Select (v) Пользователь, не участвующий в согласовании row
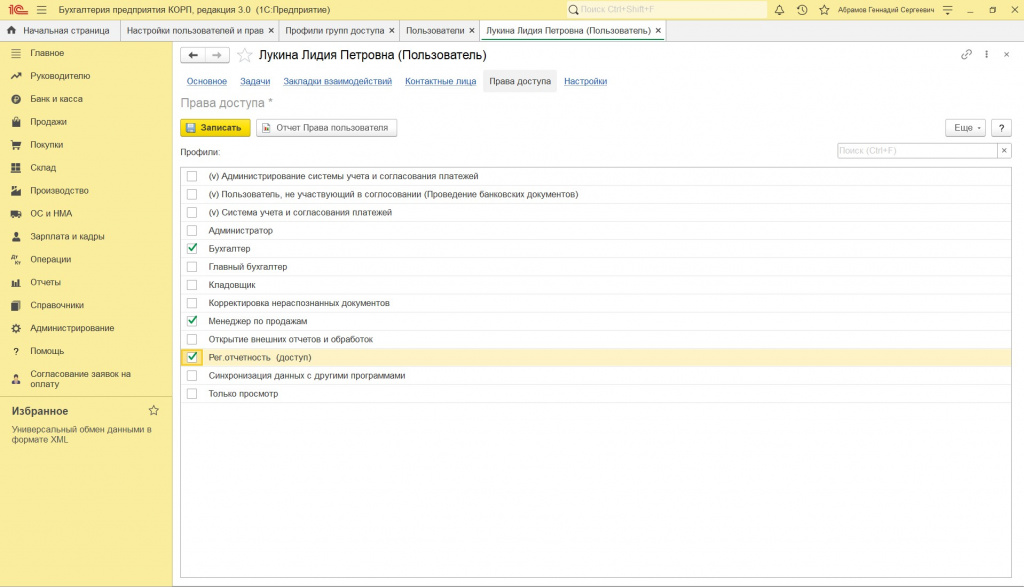The image size is (1024, 587). pyautogui.click(x=596, y=194)
